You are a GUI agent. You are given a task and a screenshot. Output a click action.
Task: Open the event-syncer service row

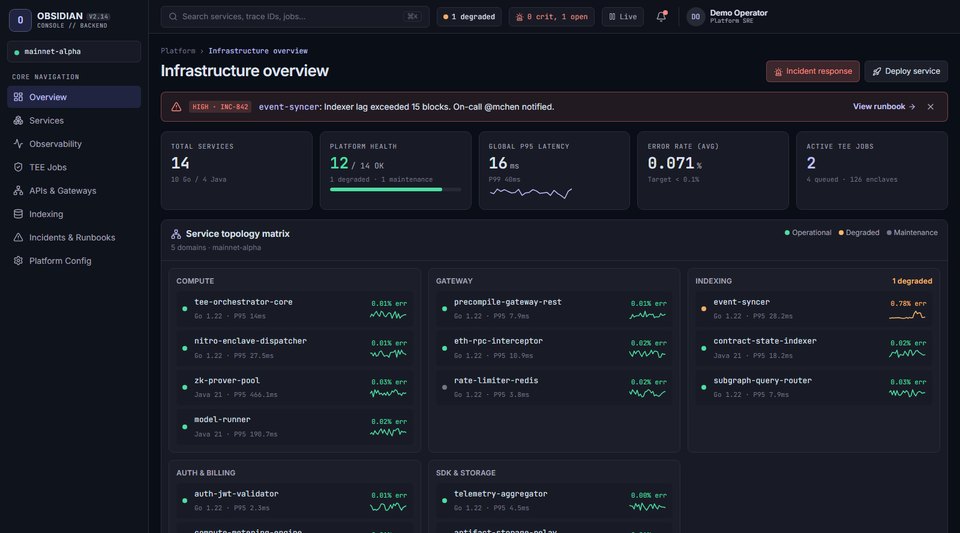(814, 309)
